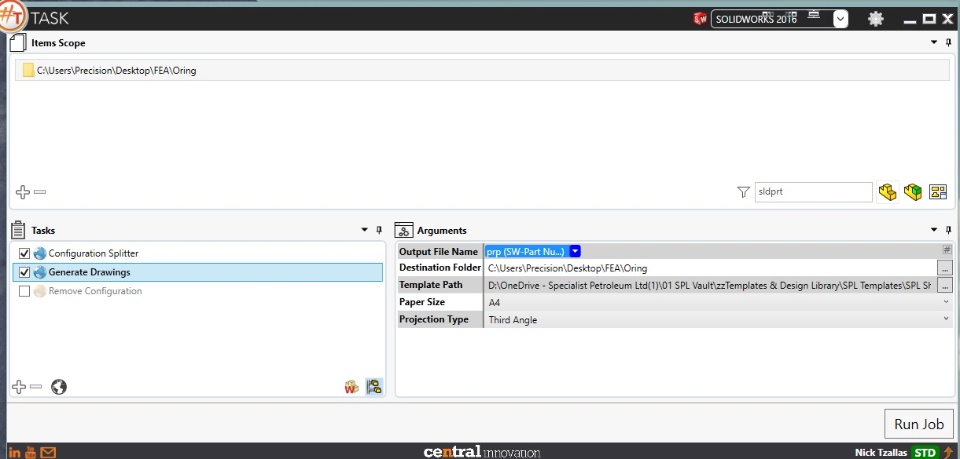Select the Configuration Splitter task
This screenshot has height=459, width=960.
[x=94, y=253]
